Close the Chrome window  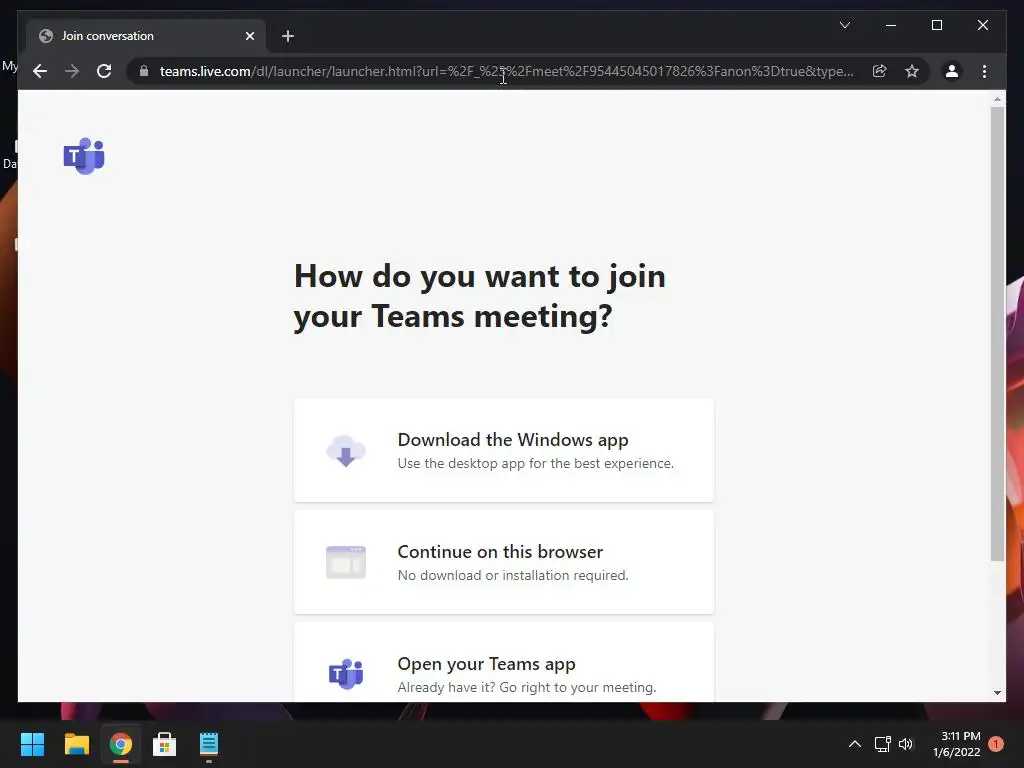(x=982, y=25)
